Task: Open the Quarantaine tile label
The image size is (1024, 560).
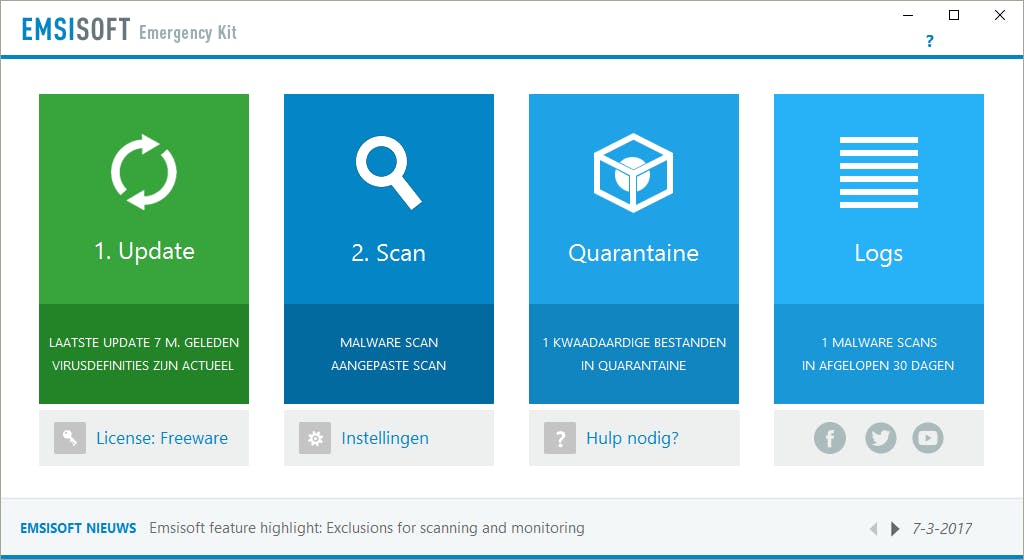Action: pos(633,253)
